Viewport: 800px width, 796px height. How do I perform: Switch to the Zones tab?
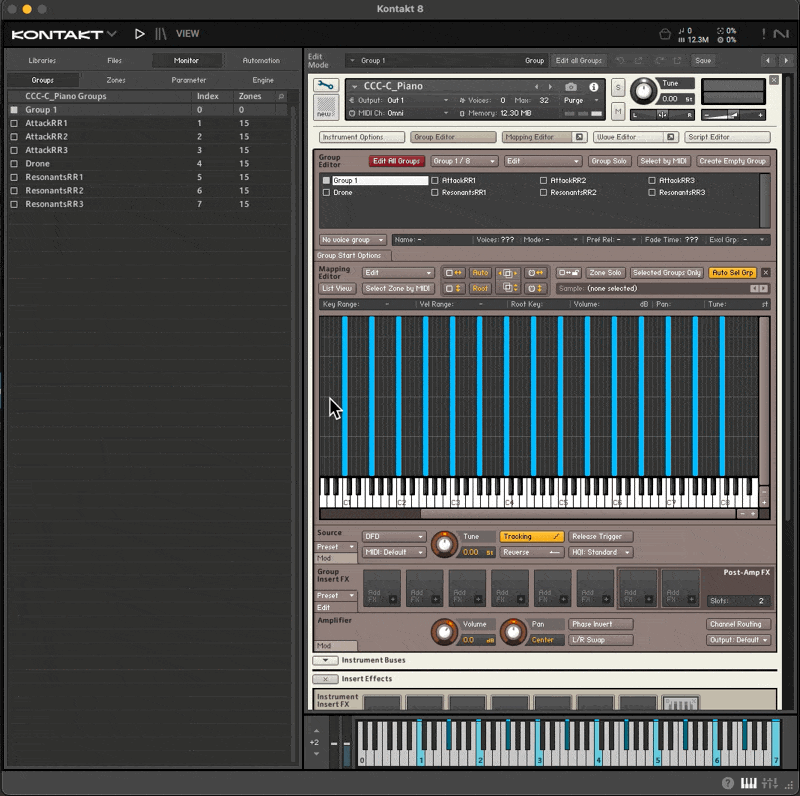(116, 80)
